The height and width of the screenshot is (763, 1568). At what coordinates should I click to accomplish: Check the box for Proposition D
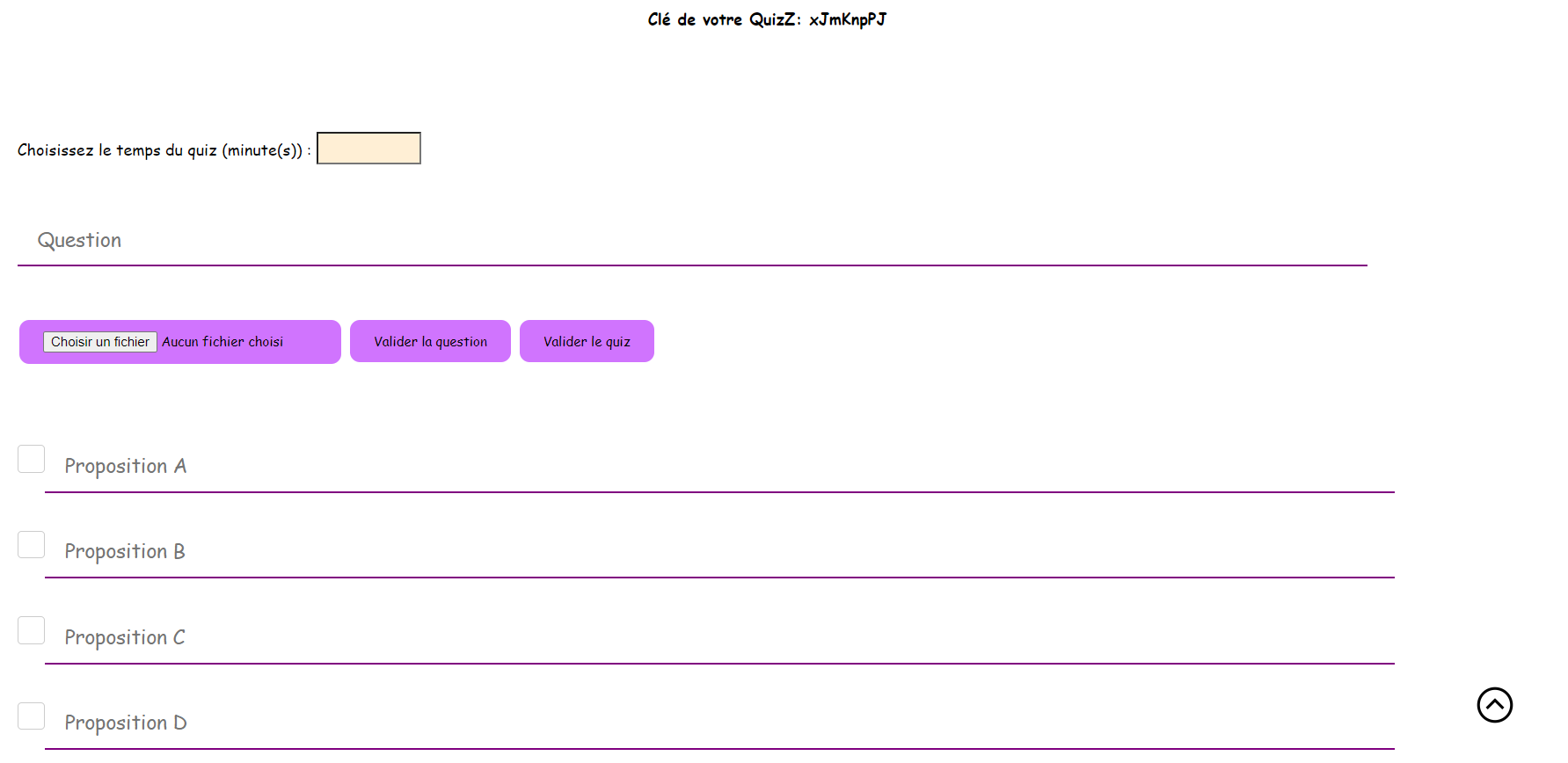click(32, 716)
